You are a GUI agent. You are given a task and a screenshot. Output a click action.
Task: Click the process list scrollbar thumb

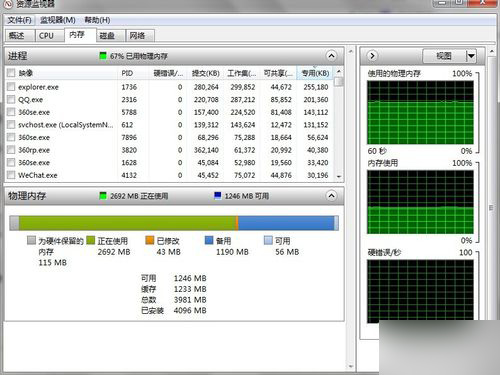point(339,82)
